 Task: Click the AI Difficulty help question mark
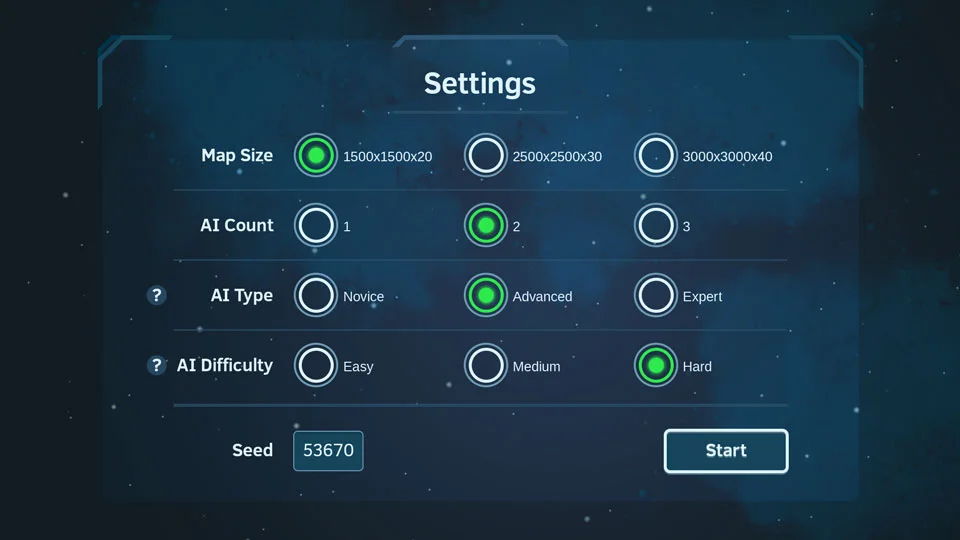coord(156,366)
